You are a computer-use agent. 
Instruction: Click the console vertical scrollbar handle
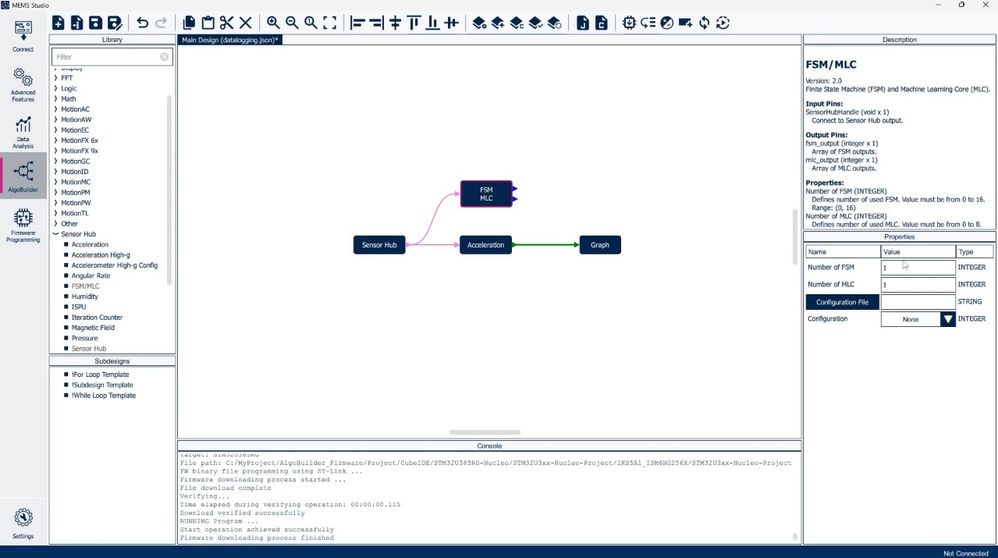click(x=795, y=536)
